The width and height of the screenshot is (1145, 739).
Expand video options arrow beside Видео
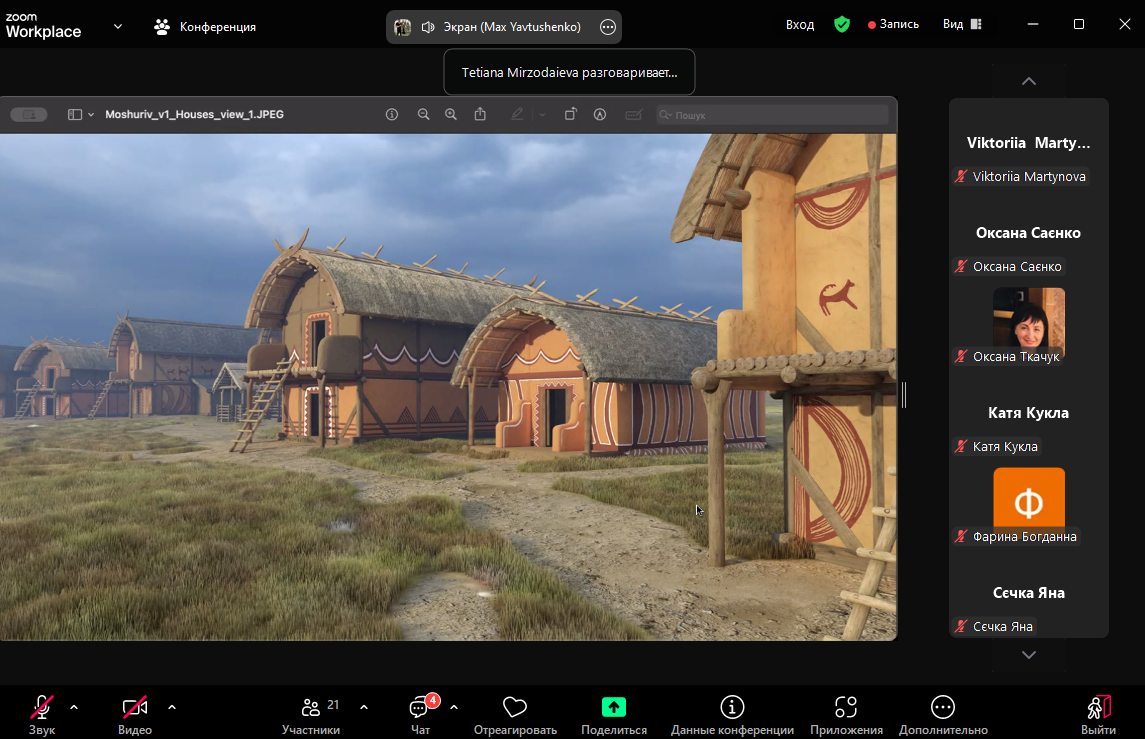pyautogui.click(x=172, y=707)
